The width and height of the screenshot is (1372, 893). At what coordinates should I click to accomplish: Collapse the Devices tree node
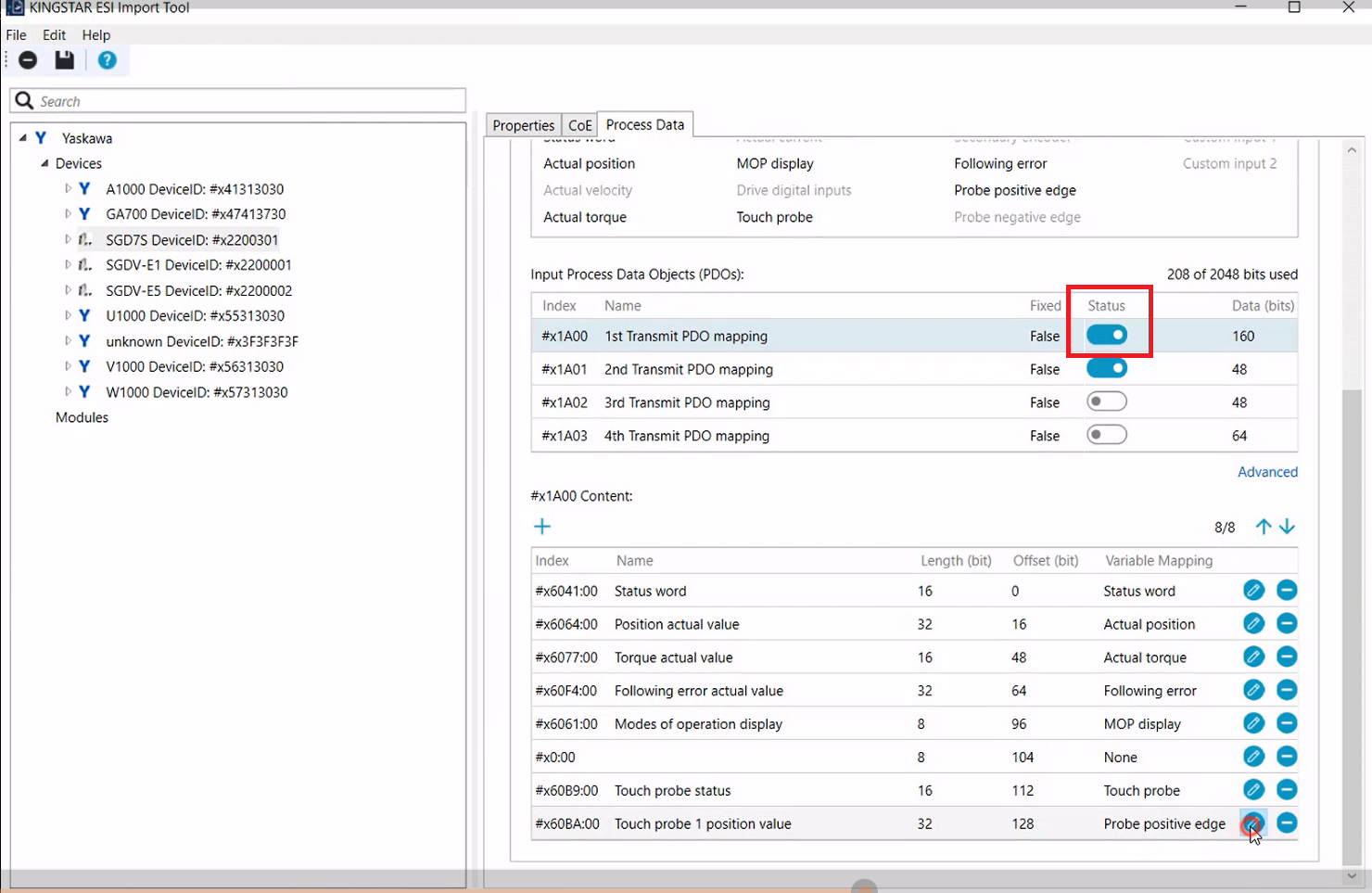pyautogui.click(x=44, y=163)
